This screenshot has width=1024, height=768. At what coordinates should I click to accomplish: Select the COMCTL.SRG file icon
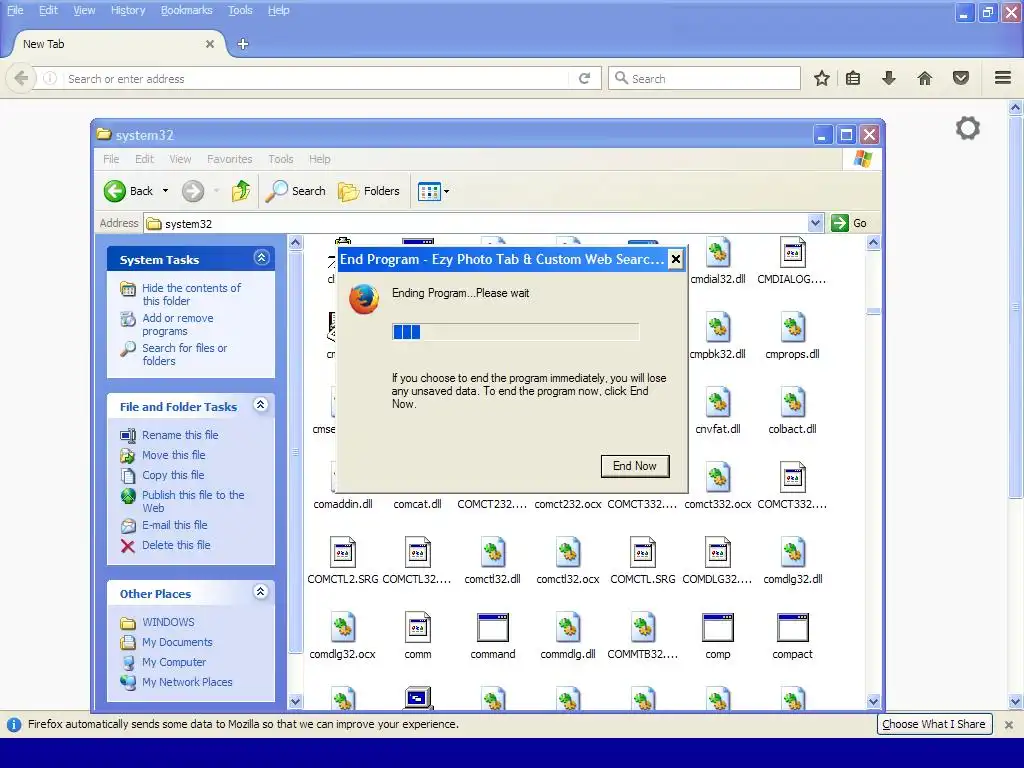[x=643, y=552]
